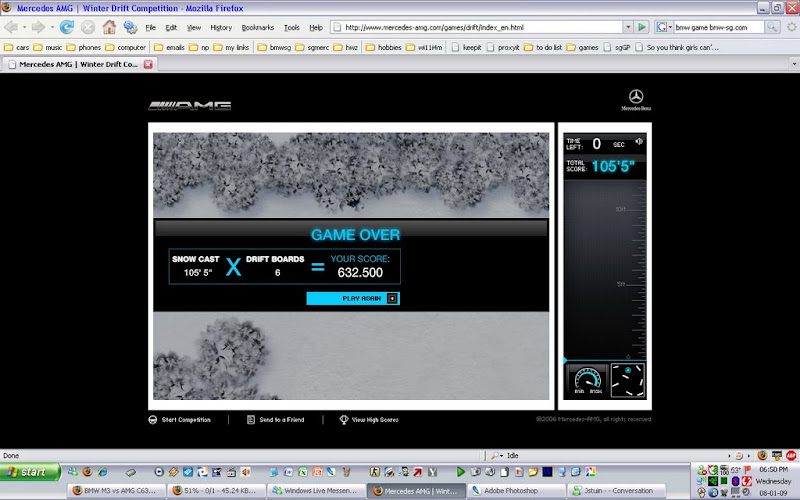
Task: Open the Edit menu
Action: click(x=171, y=28)
